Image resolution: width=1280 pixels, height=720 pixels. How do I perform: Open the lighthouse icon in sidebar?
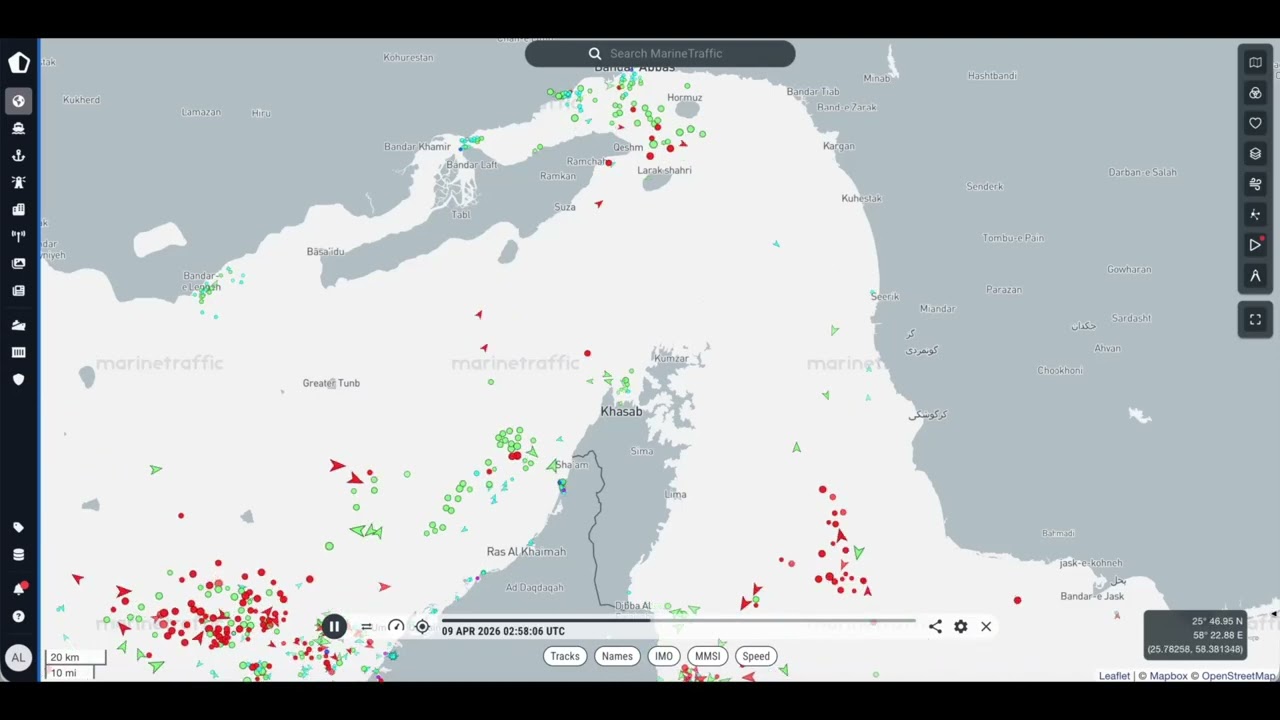click(18, 182)
